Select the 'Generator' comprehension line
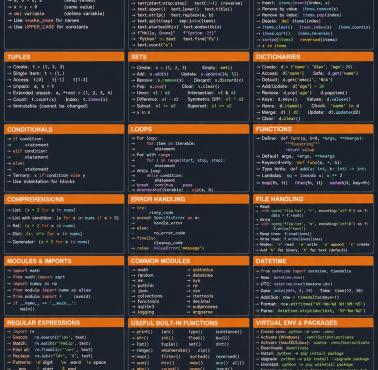This screenshot has height=370, width=378. click(48, 242)
